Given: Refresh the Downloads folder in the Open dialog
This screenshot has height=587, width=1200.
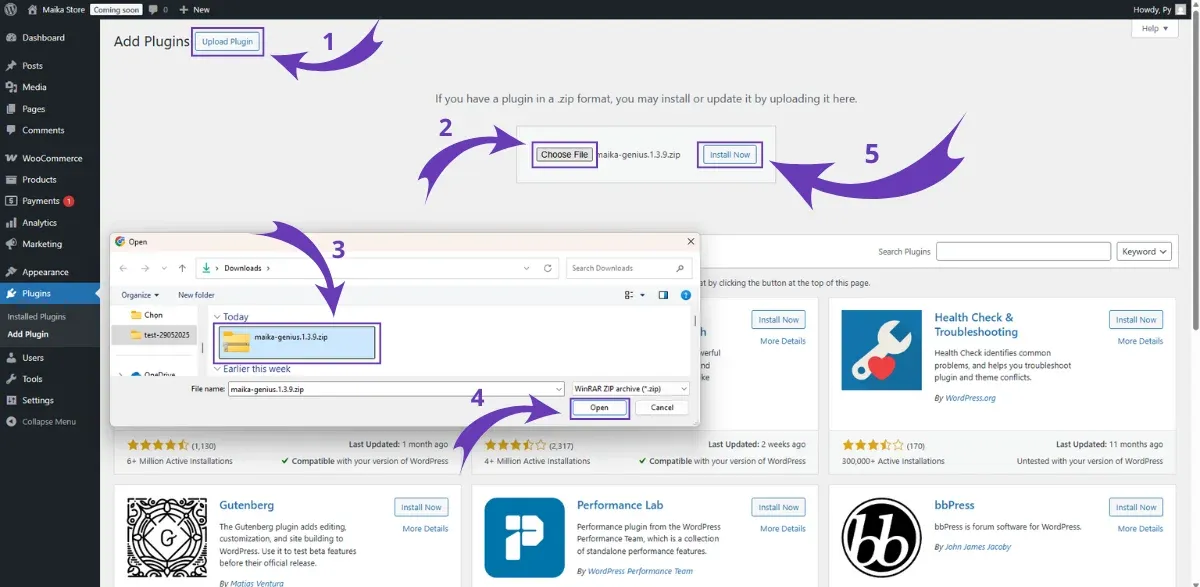Looking at the screenshot, I should (x=548, y=268).
